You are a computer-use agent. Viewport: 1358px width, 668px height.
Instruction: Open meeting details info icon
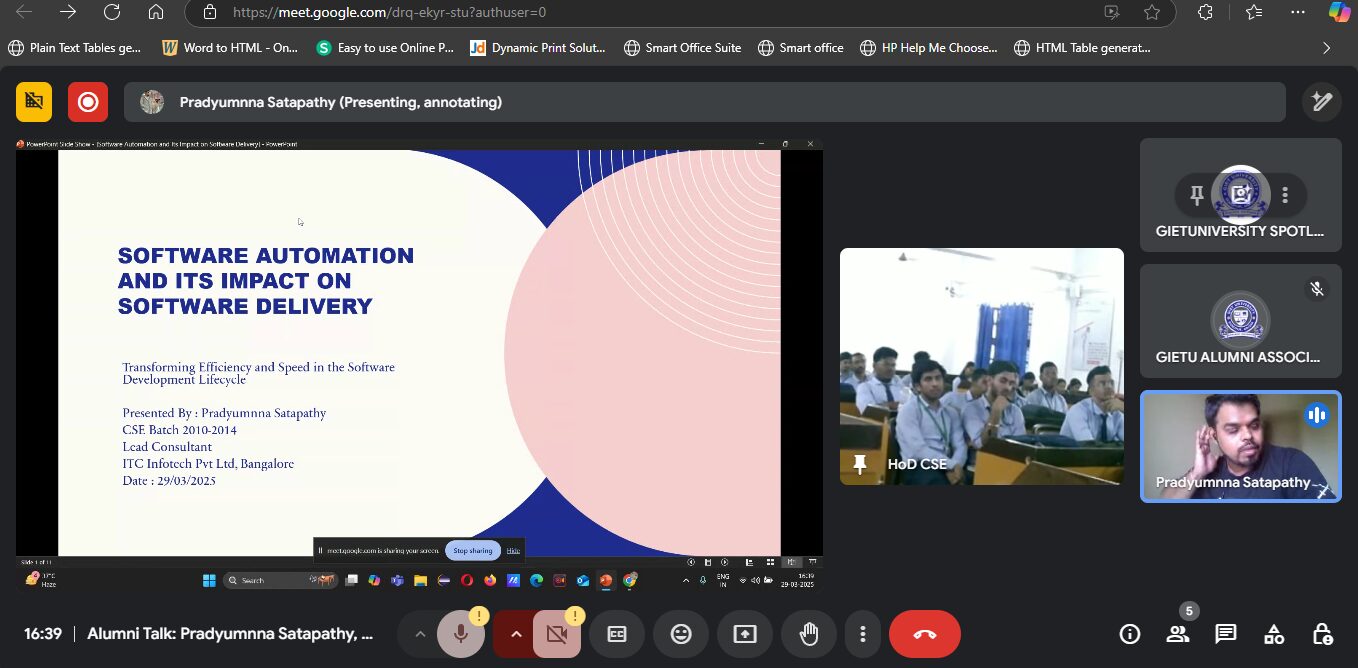coord(1130,634)
